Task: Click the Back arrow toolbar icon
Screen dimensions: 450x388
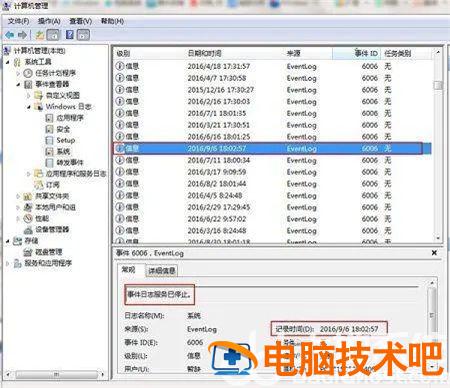Action: click(x=10, y=35)
